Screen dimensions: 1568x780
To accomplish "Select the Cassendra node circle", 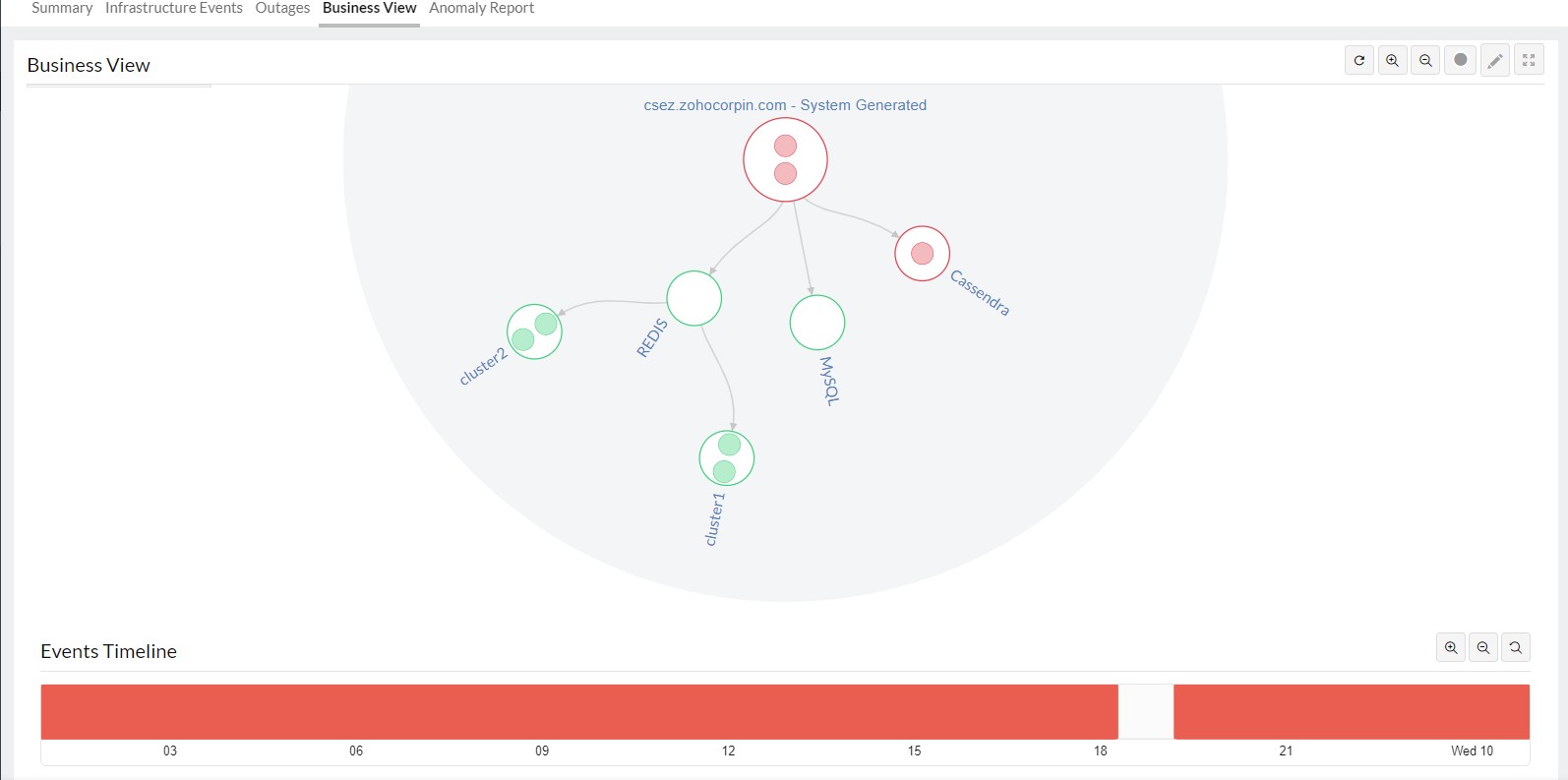I will pos(922,254).
